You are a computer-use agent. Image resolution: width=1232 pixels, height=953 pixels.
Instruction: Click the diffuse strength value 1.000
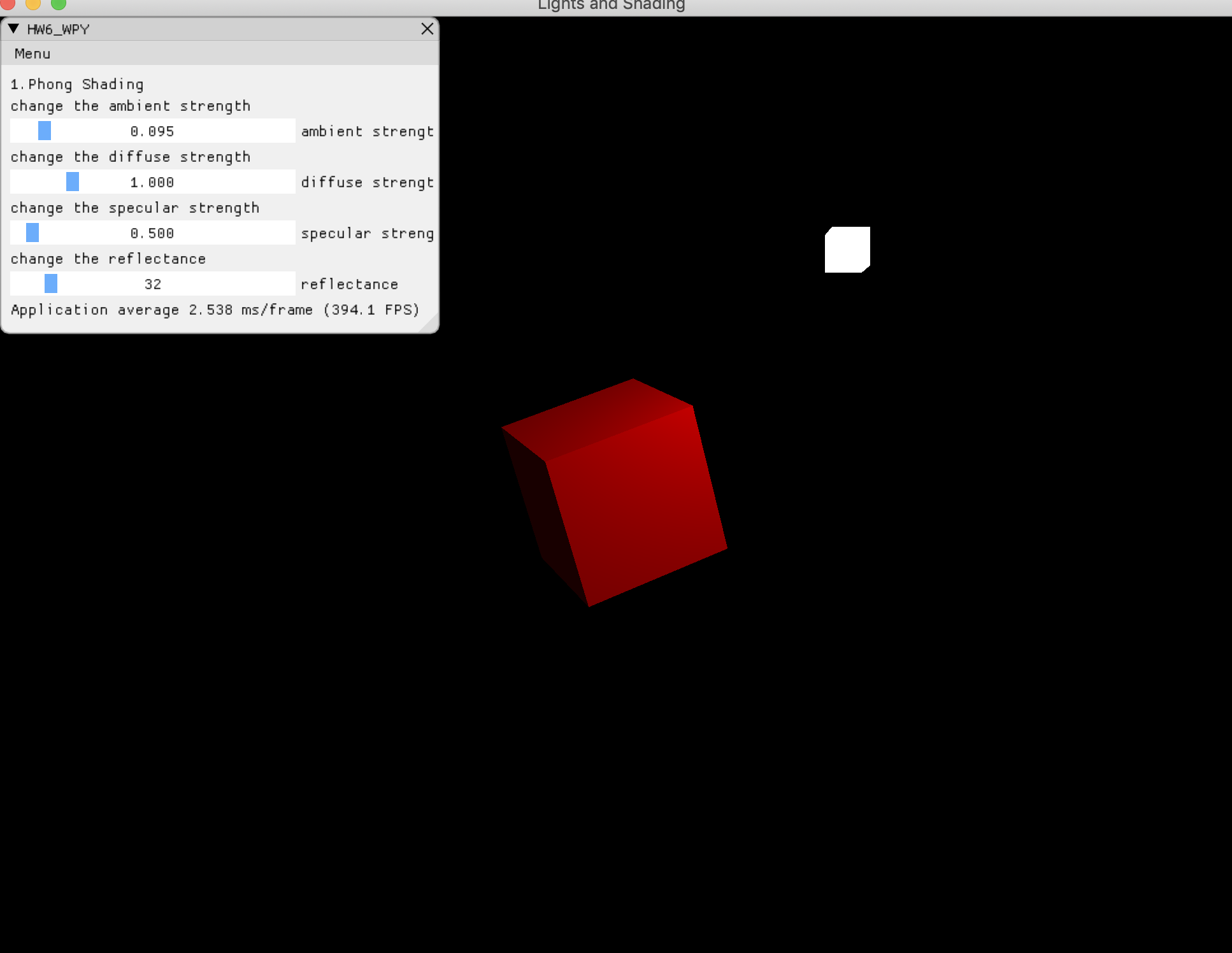(152, 182)
